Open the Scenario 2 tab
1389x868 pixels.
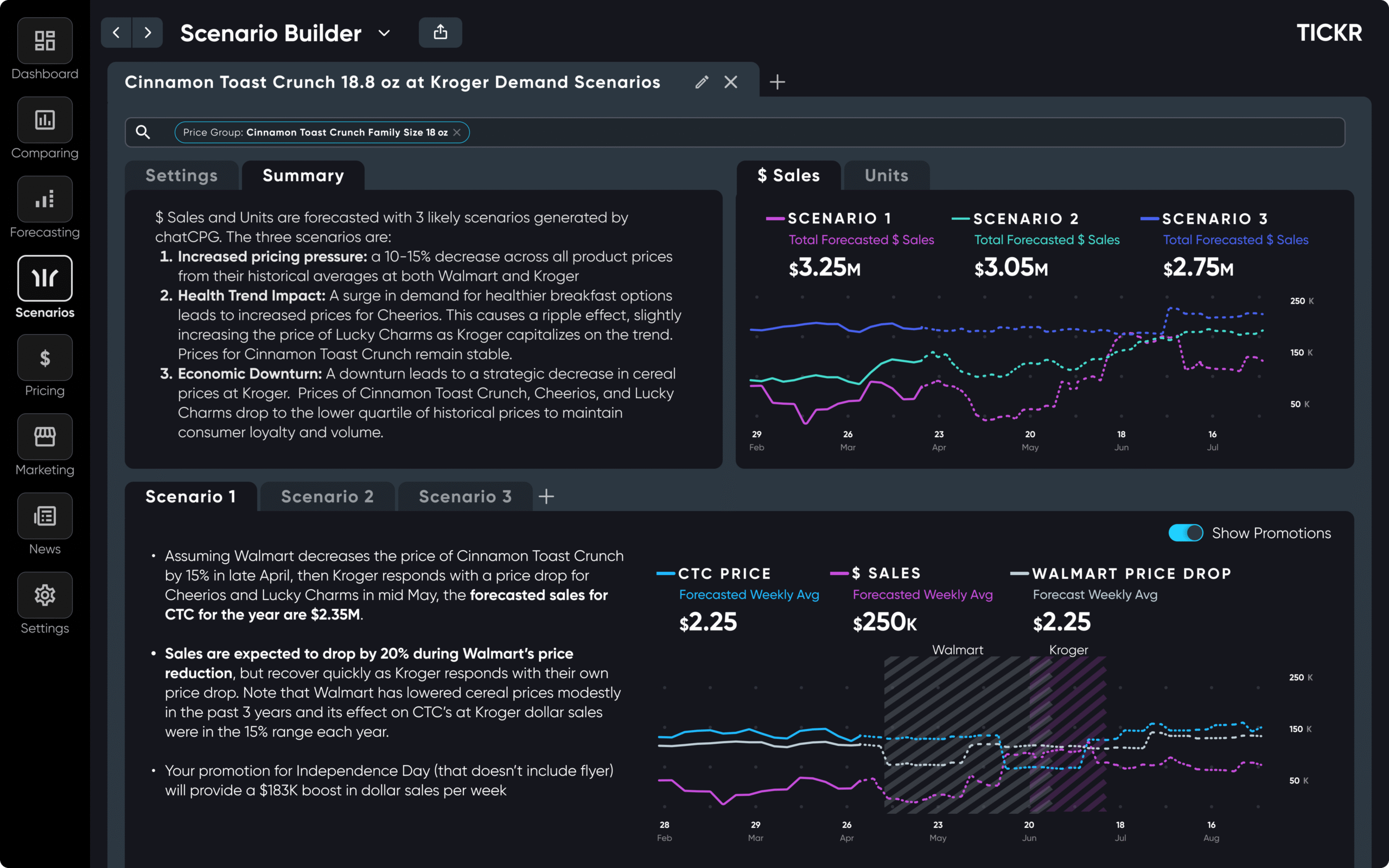pos(327,496)
